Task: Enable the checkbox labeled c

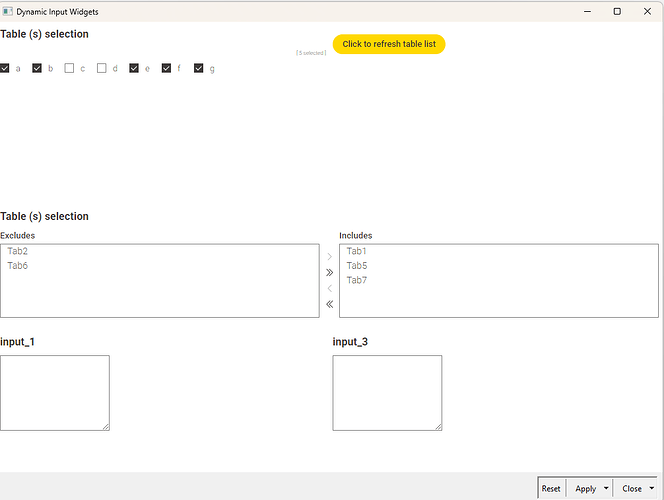Action: [x=69, y=68]
